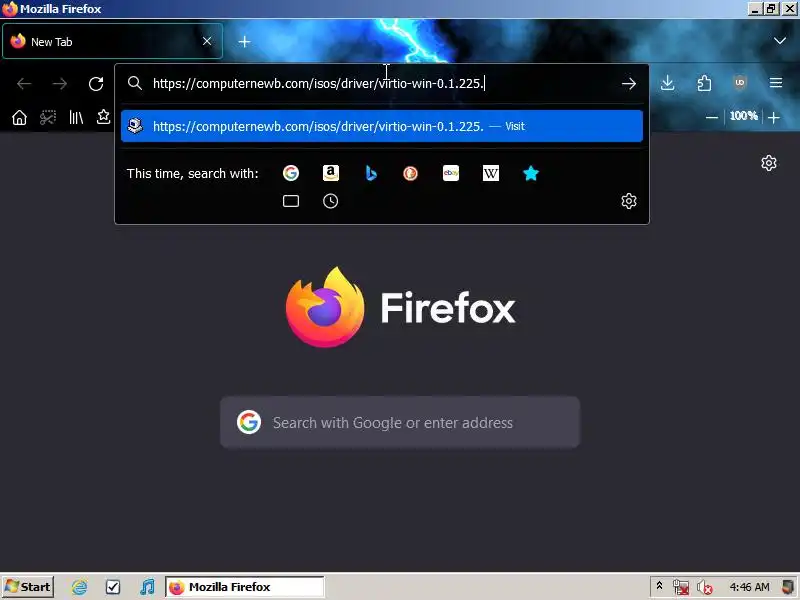
Task: Reload the current page
Action: (x=96, y=84)
